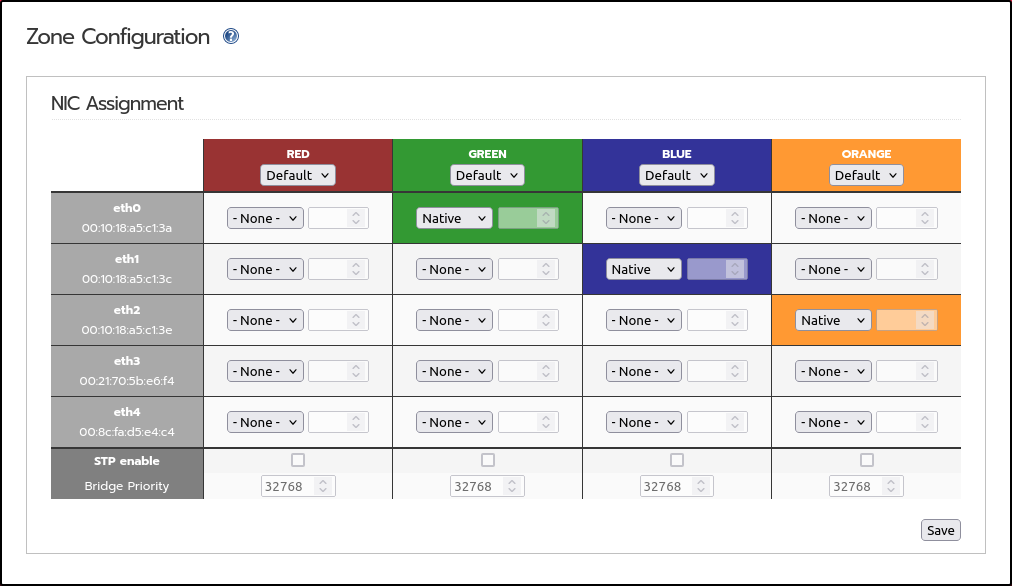This screenshot has width=1012, height=586.
Task: Open the Zone Configuration help icon
Action: point(230,36)
